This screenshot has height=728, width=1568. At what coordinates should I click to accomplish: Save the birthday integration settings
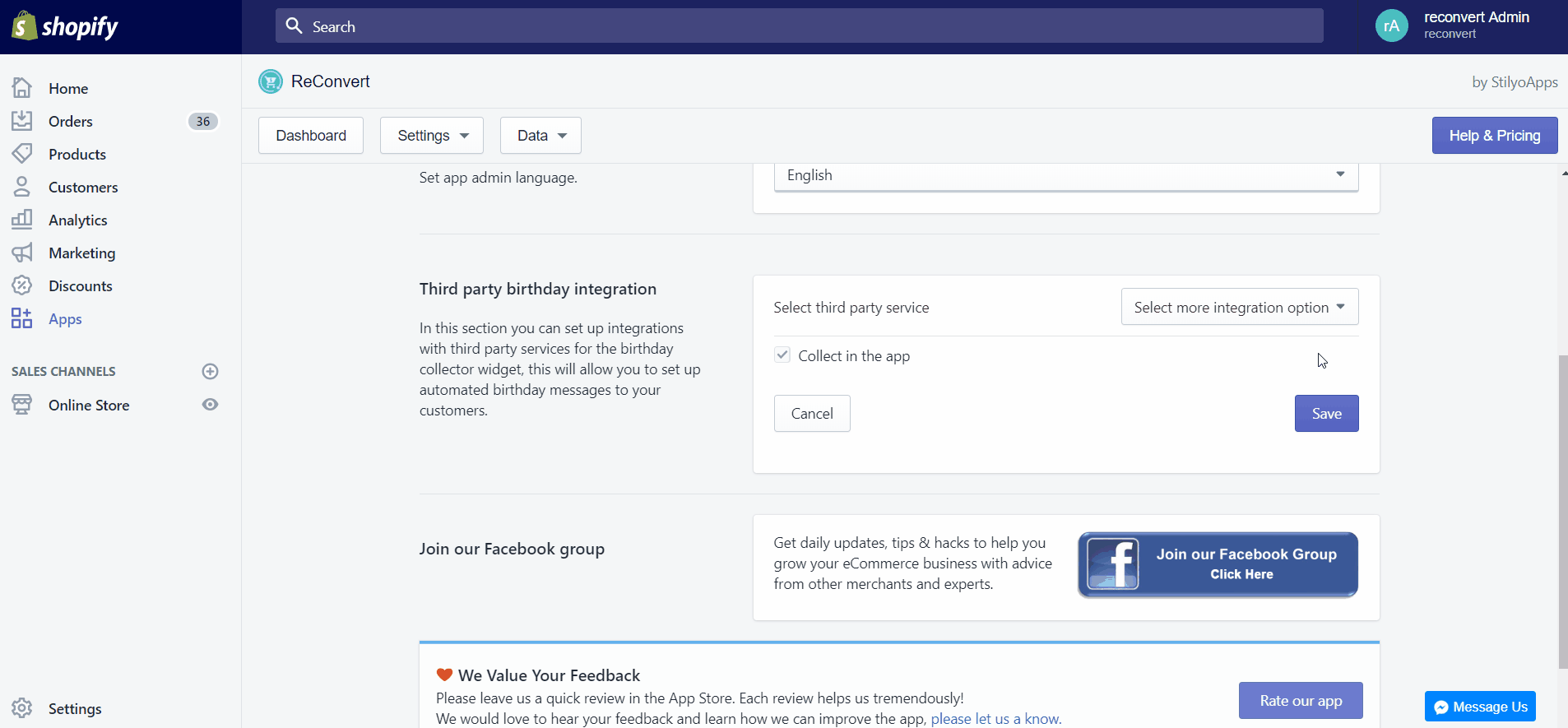pos(1327,414)
